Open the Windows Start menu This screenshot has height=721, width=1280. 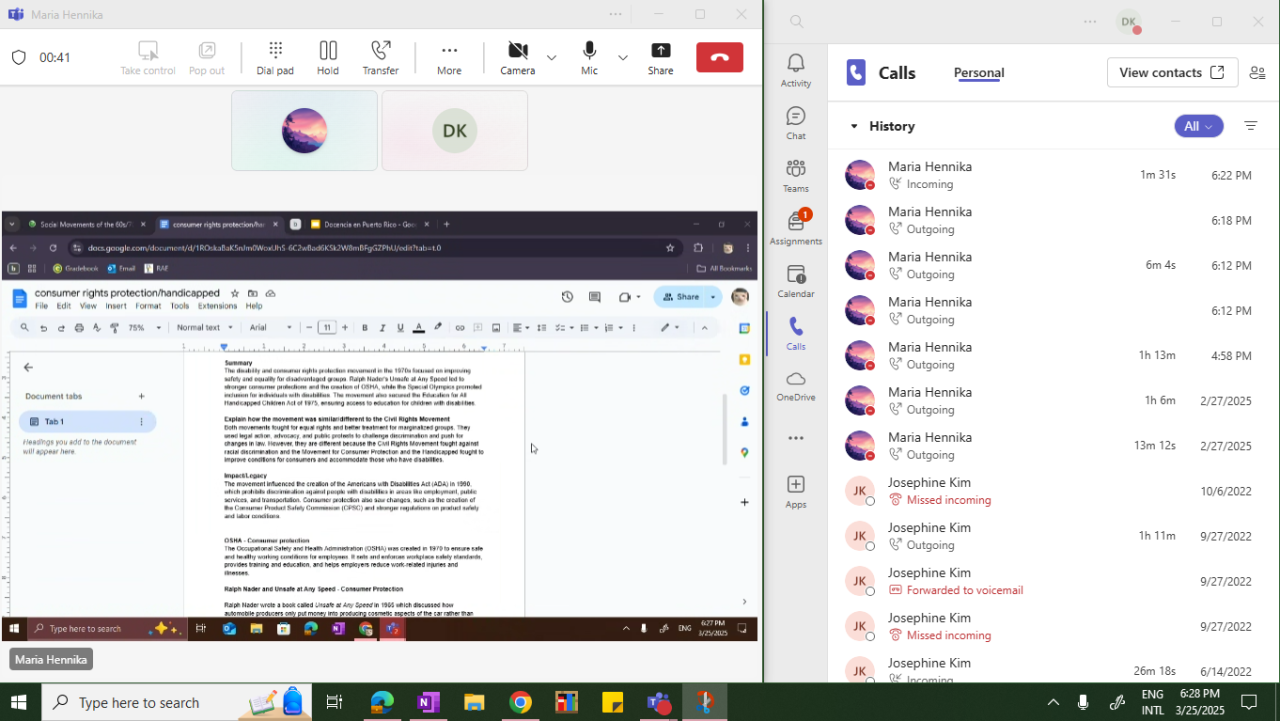pyautogui.click(x=18, y=702)
